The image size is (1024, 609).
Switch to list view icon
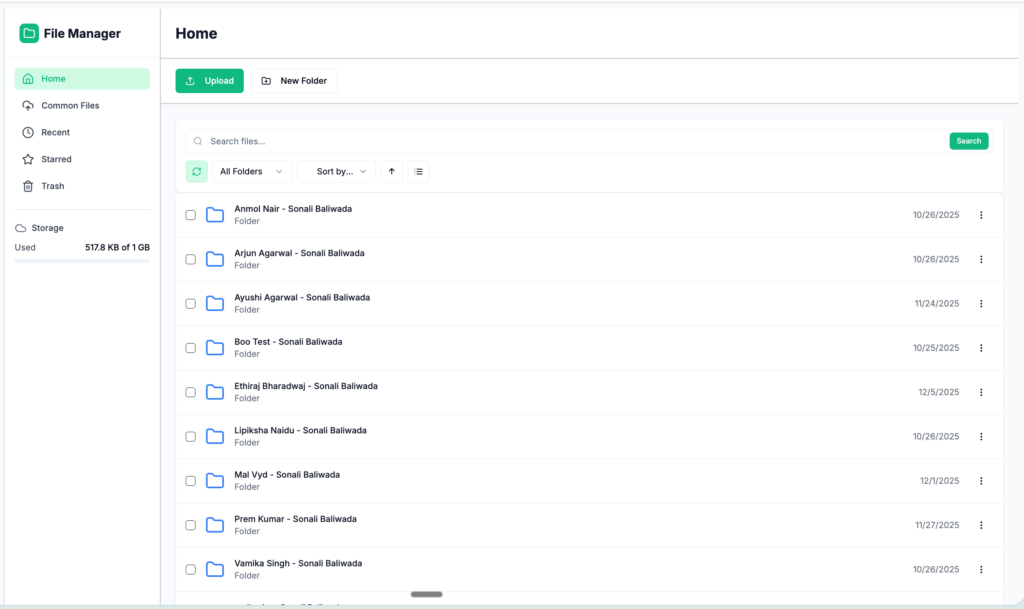[x=419, y=172]
